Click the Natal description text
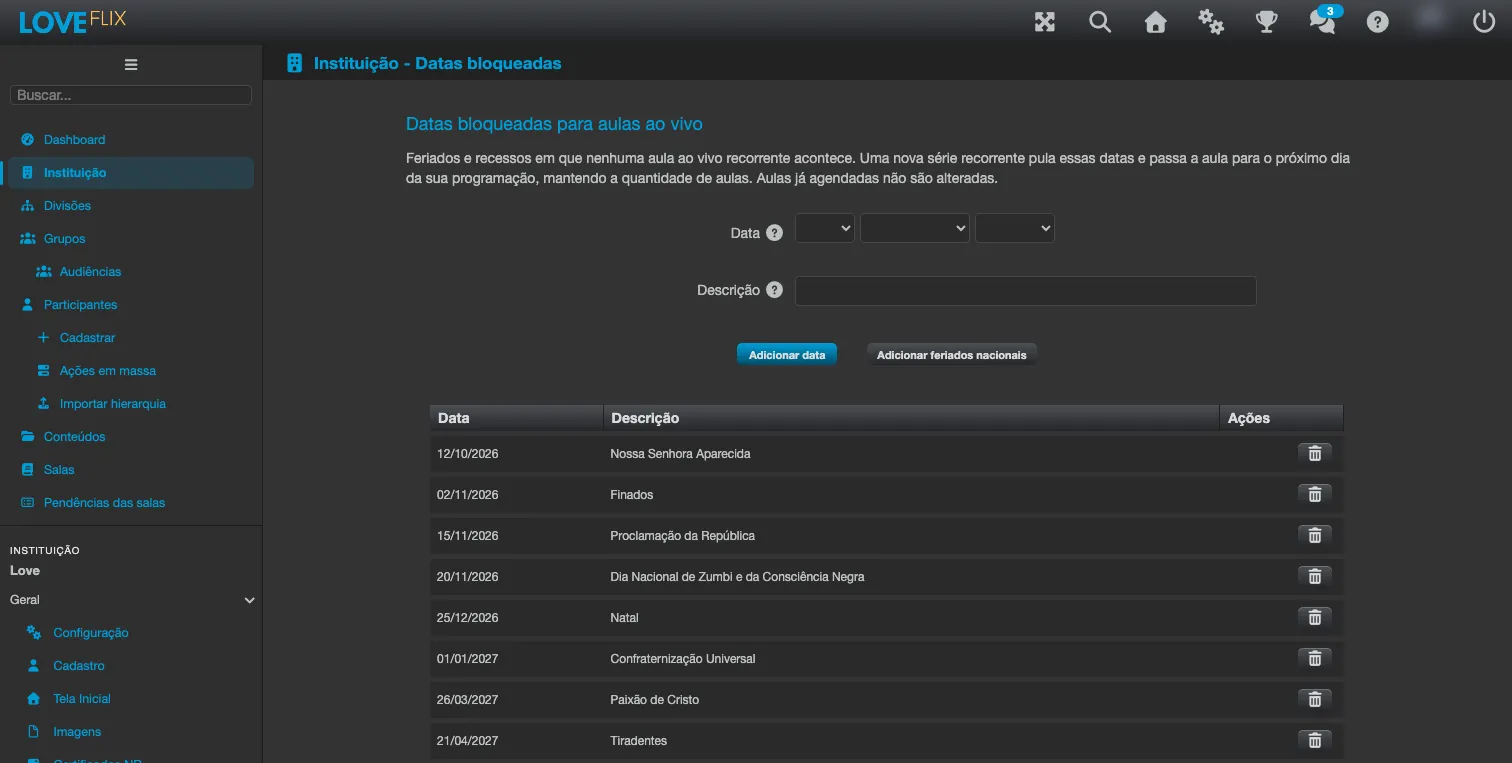This screenshot has width=1512, height=763. coord(624,618)
